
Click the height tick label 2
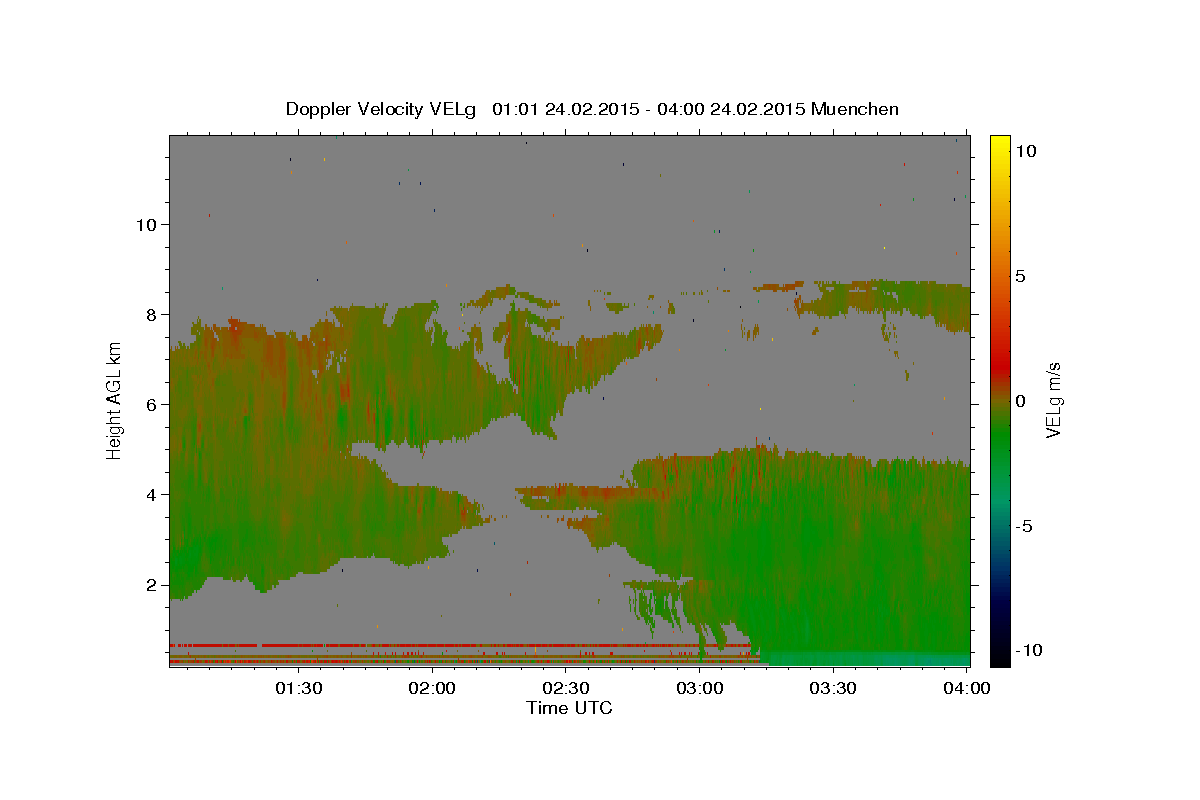tap(153, 585)
